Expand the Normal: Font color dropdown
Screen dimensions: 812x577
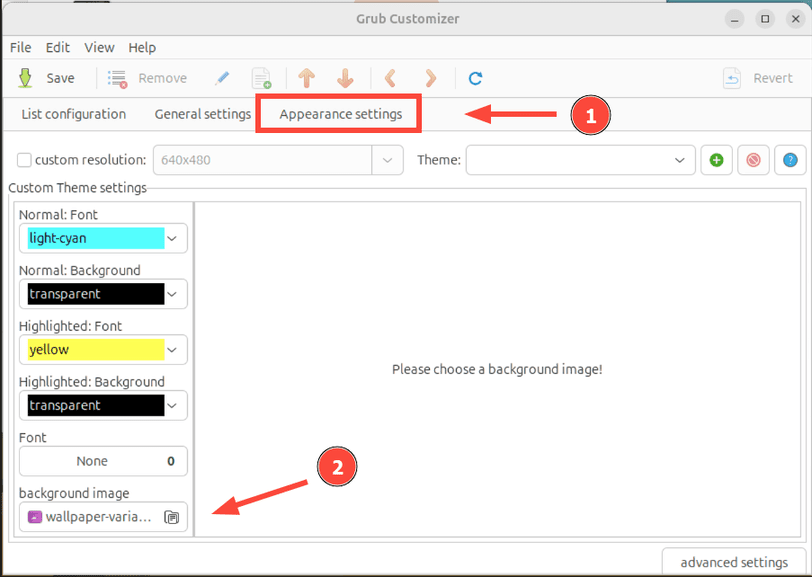click(x=103, y=238)
